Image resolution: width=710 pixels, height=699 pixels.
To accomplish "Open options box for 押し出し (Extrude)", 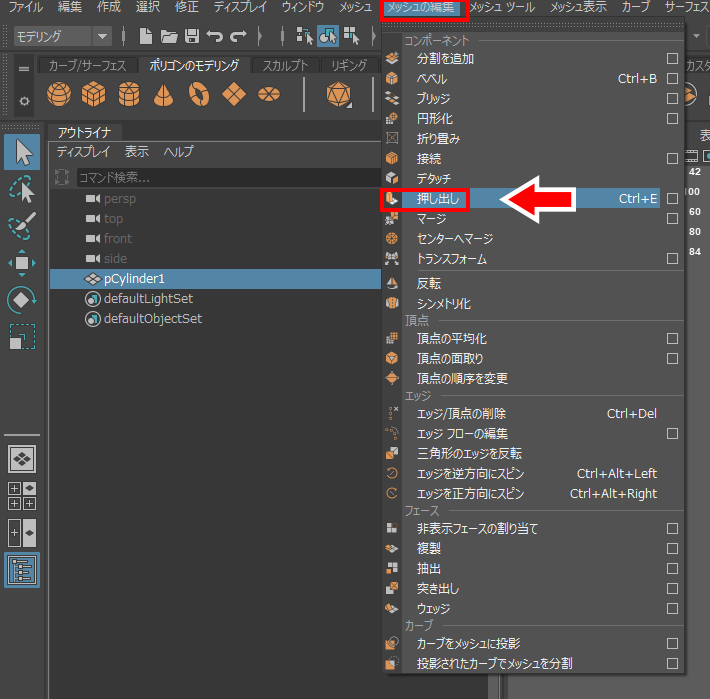I will pos(672,199).
